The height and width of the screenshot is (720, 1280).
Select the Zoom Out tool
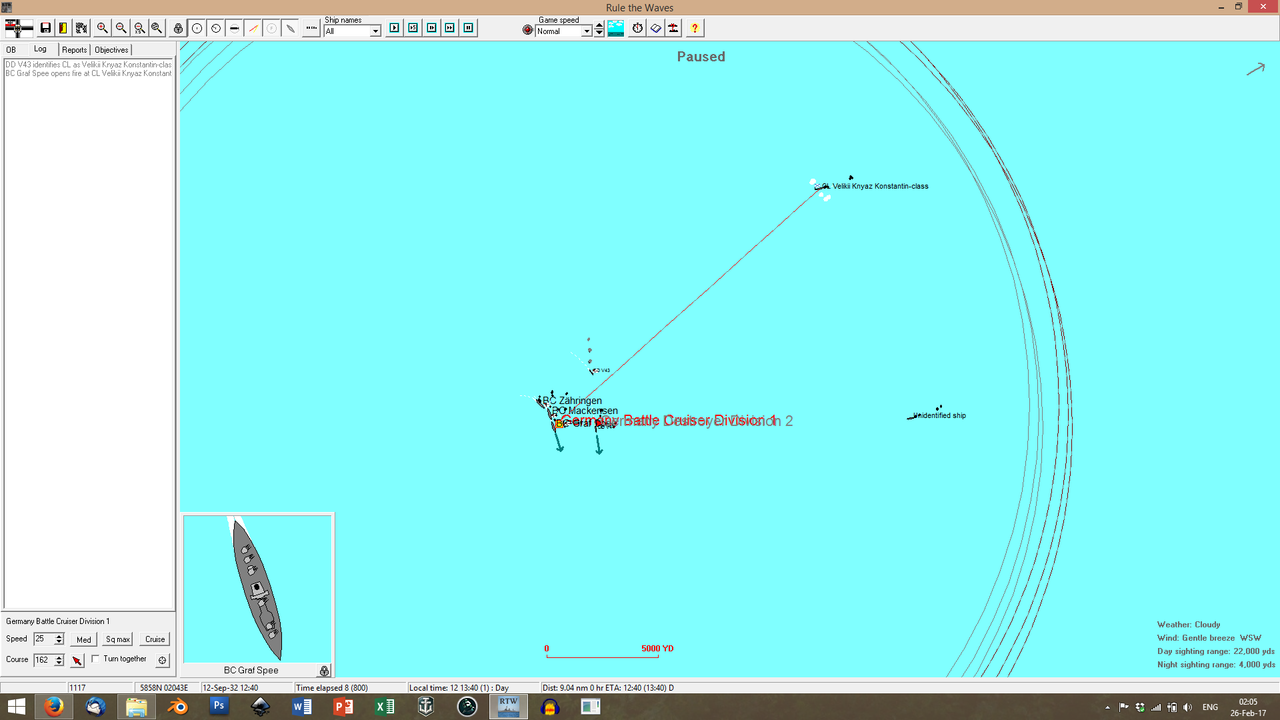(x=120, y=28)
